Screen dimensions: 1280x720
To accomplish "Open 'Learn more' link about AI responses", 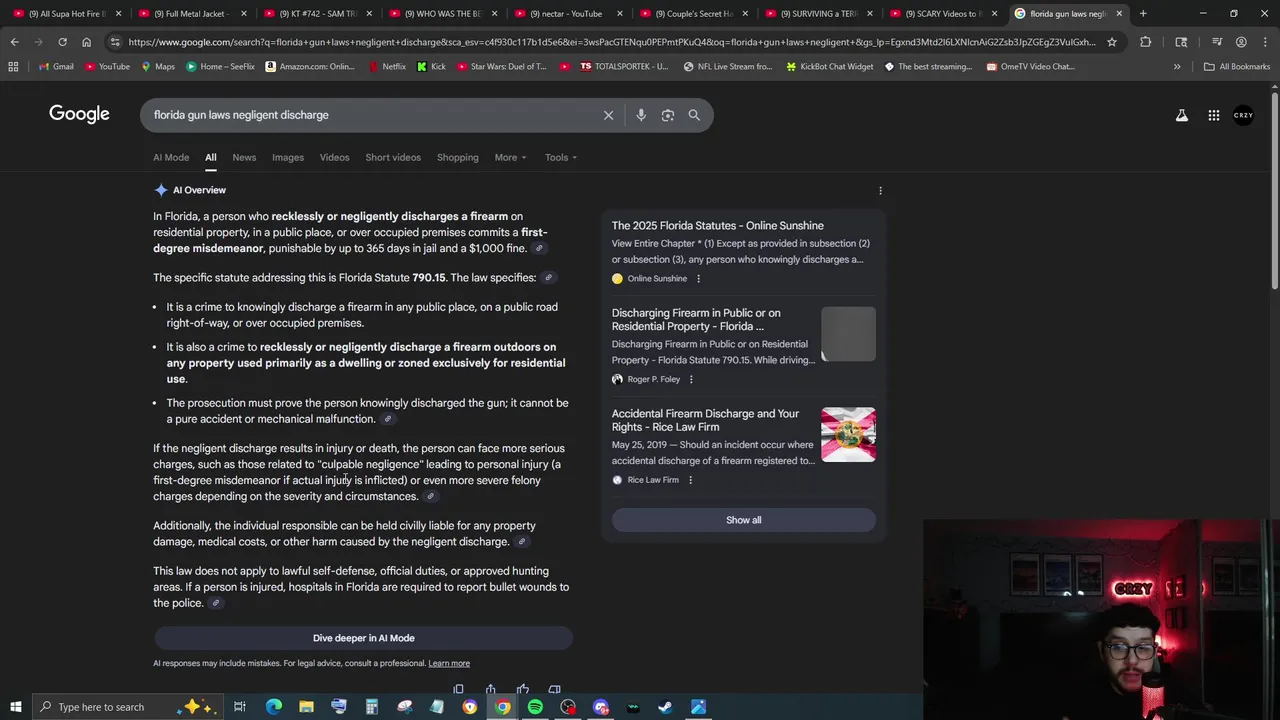I will click(449, 663).
